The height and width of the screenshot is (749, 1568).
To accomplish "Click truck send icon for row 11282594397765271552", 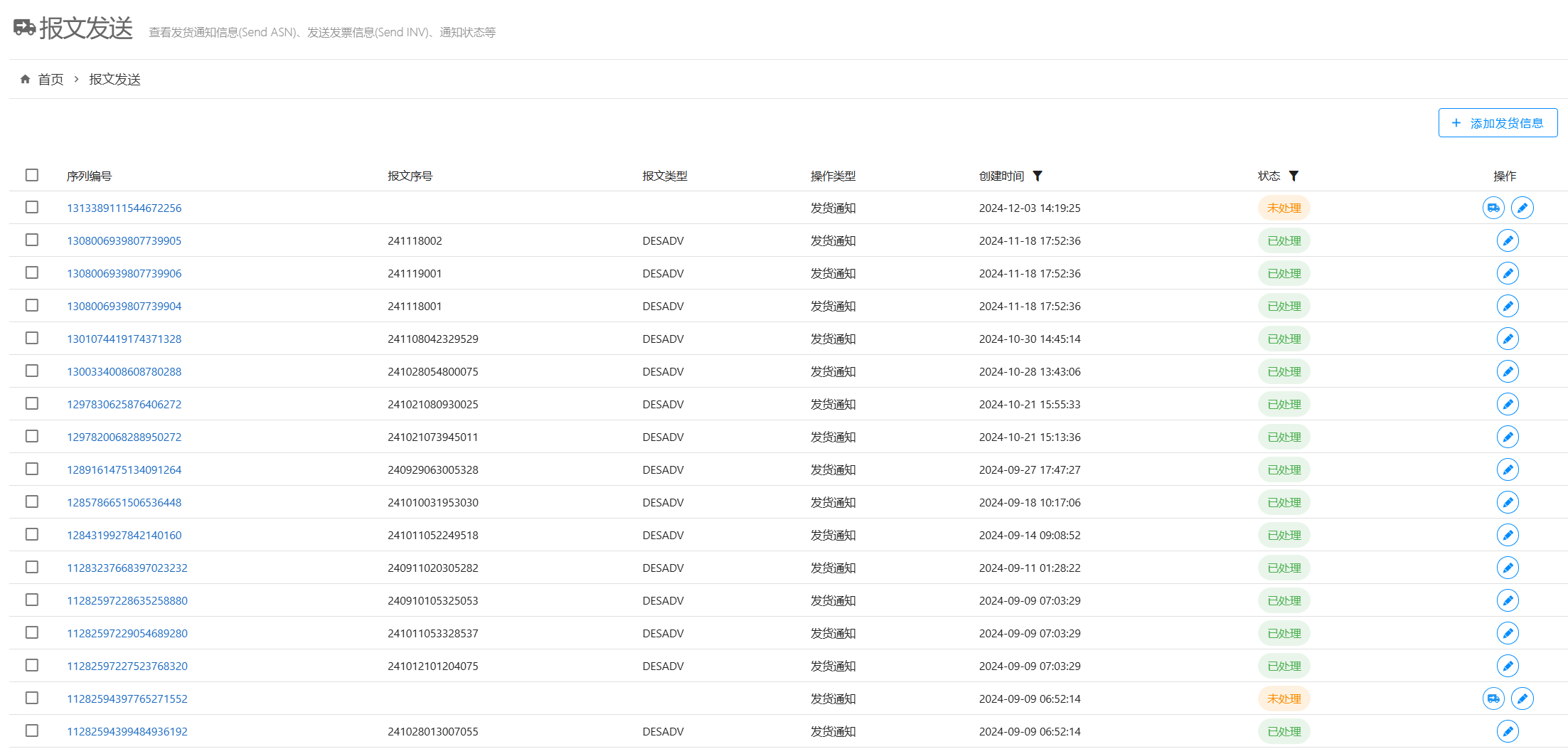I will coord(1493,698).
